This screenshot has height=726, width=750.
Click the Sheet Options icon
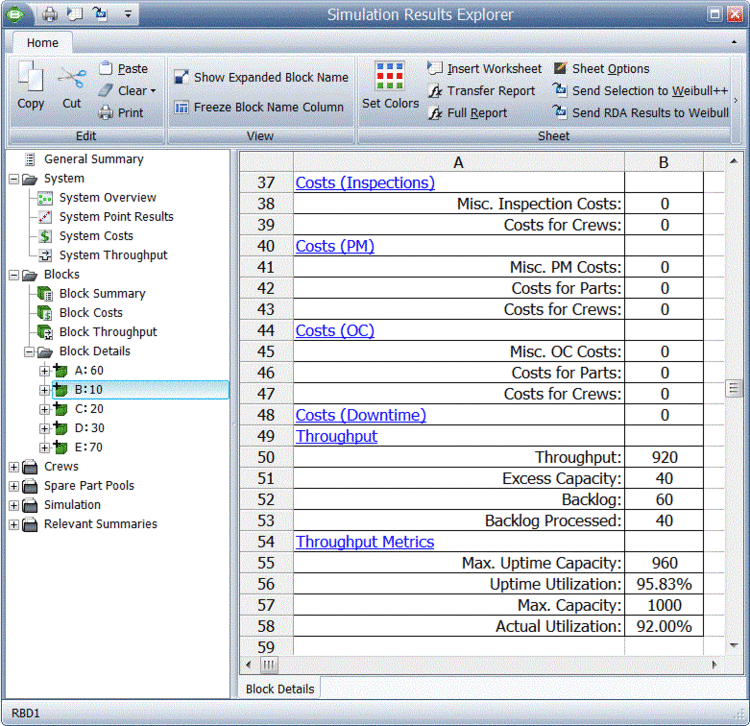(x=560, y=68)
